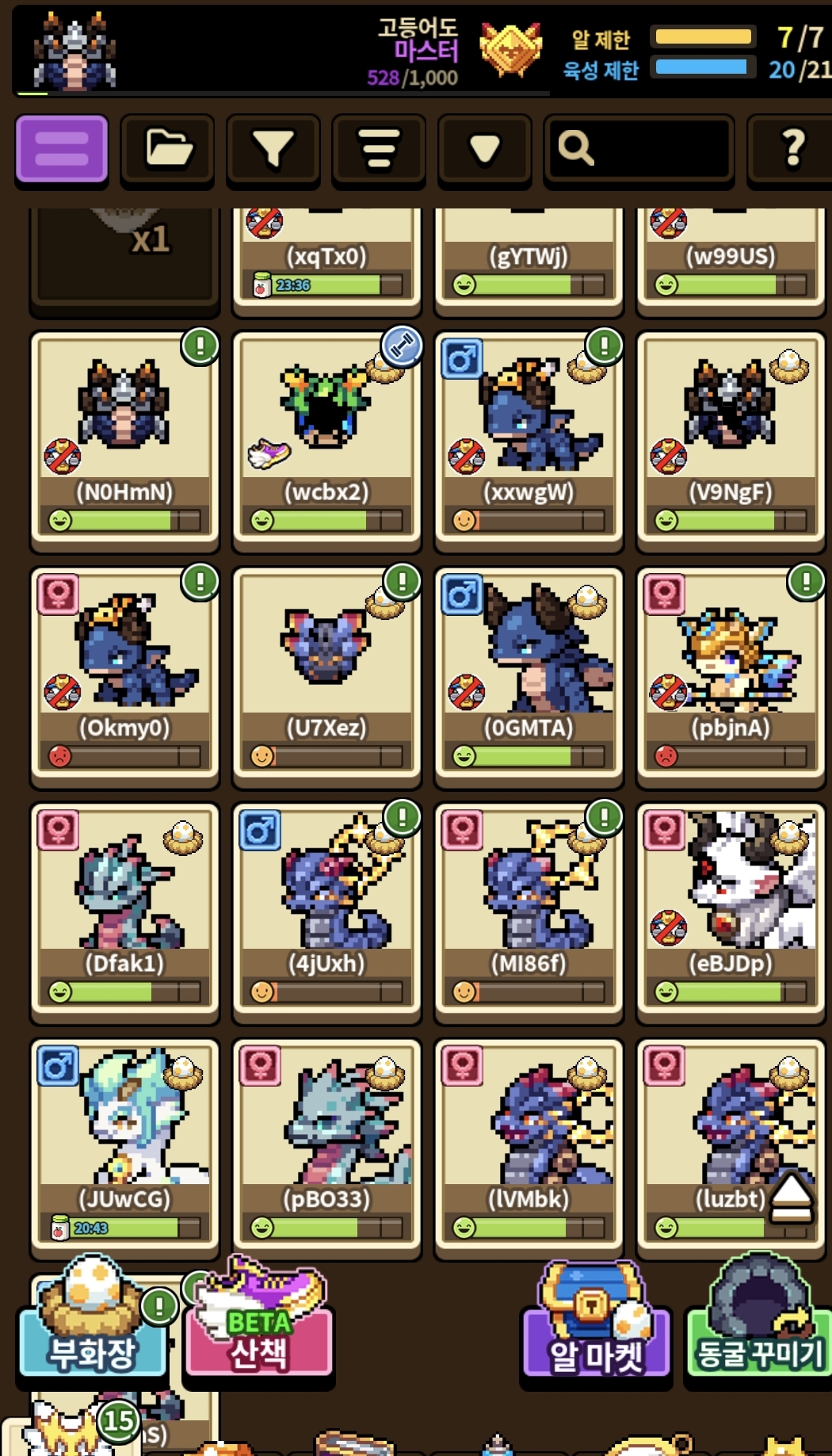This screenshot has width=832, height=1456.
Task: Expand the heart dropdown in toolbar
Action: click(x=484, y=150)
